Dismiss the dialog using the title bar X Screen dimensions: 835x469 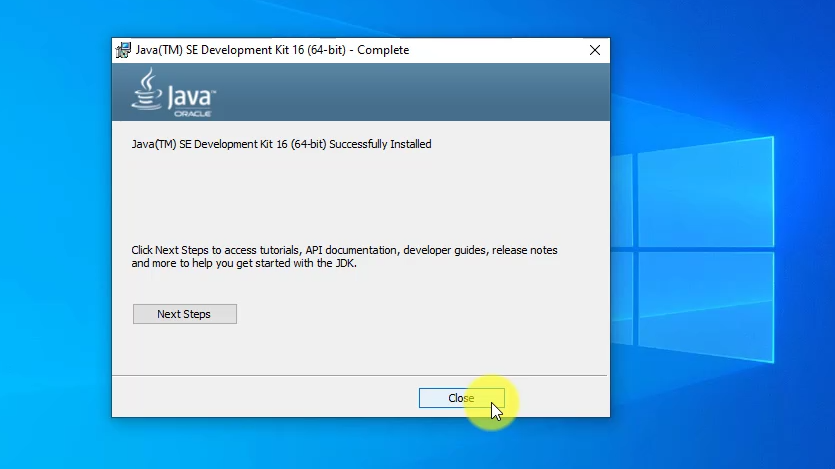595,50
